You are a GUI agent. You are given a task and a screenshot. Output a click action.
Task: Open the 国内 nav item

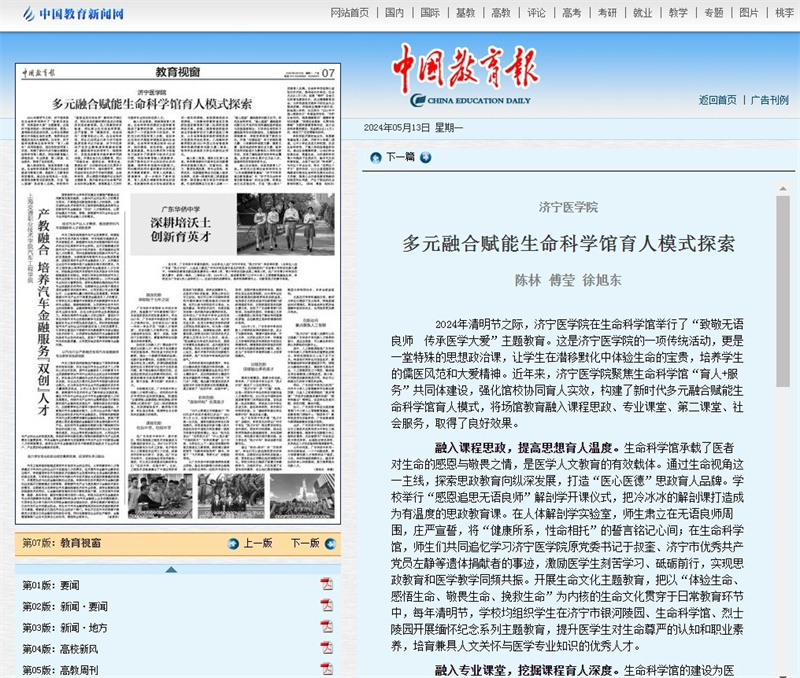pyautogui.click(x=394, y=13)
